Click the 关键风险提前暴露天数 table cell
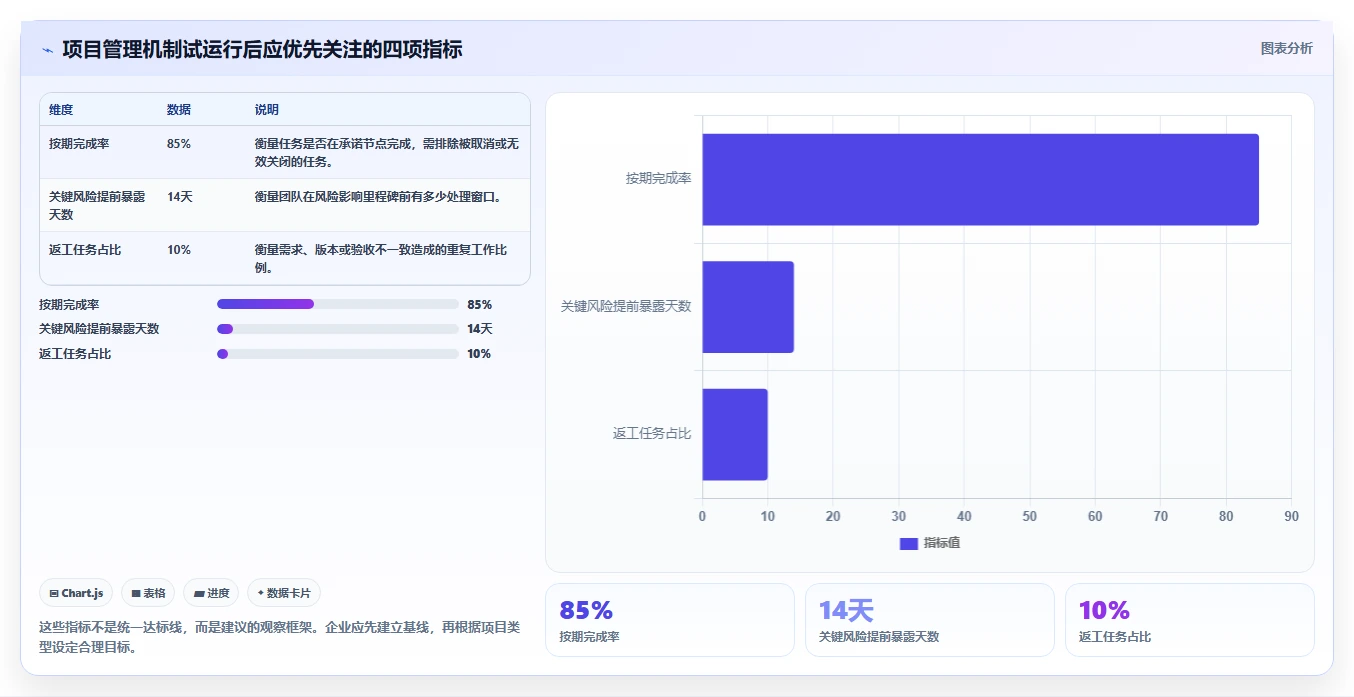The width and height of the screenshot is (1354, 697). point(97,206)
